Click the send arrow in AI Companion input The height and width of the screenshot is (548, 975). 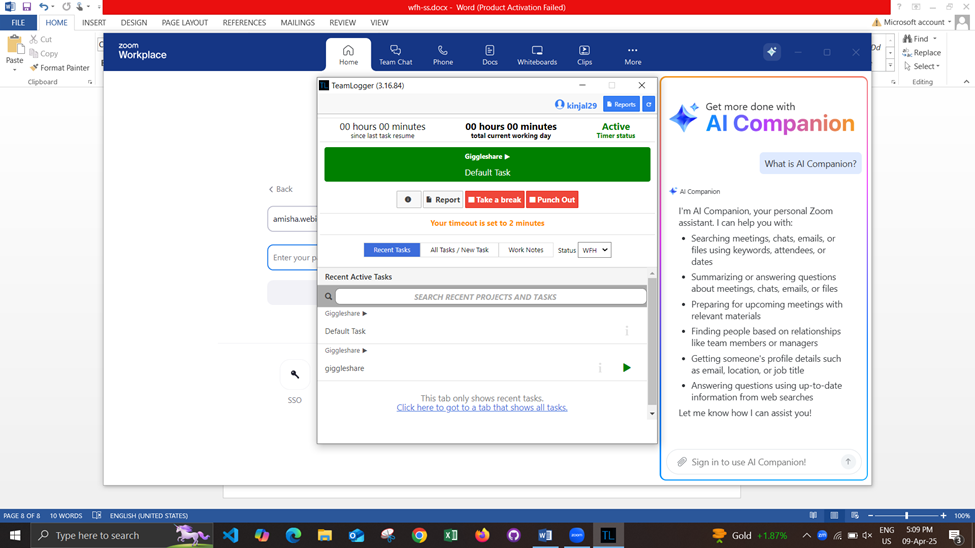848,462
